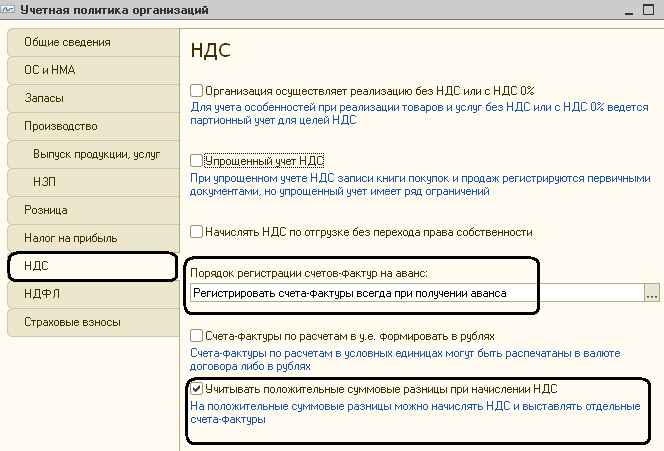Screen dimensions: 664x451
Task: Uncheck Учитывать положительные суммовые разницы checkbox
Action: pos(196,388)
